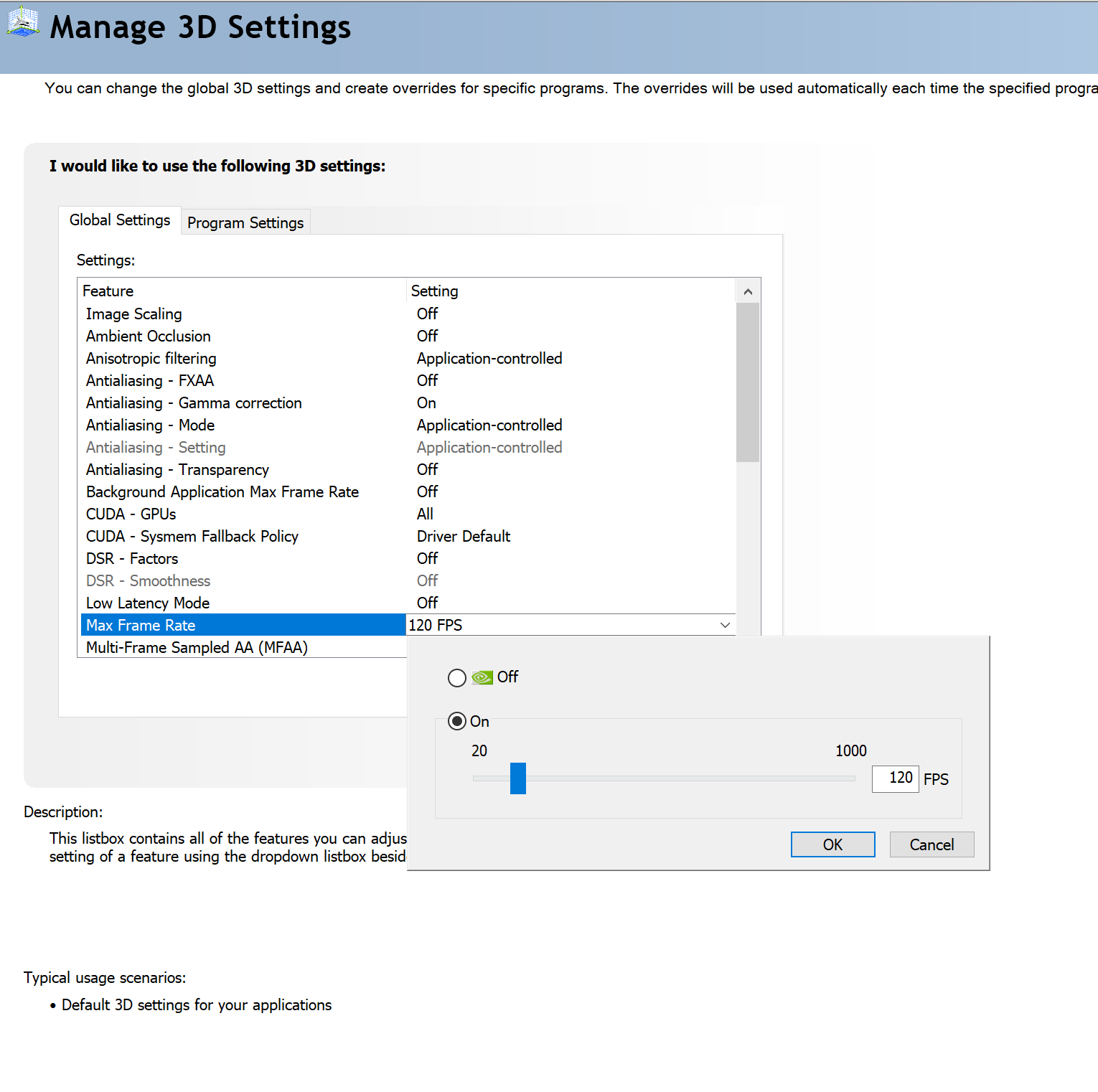1098x1092 pixels.
Task: Click the Feature column header
Action: (x=242, y=291)
